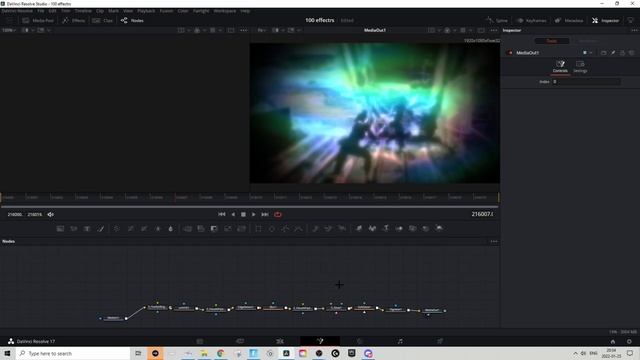Add a Rectangle mask from the toolbar
The width and height of the screenshot is (640, 360).
(258, 229)
